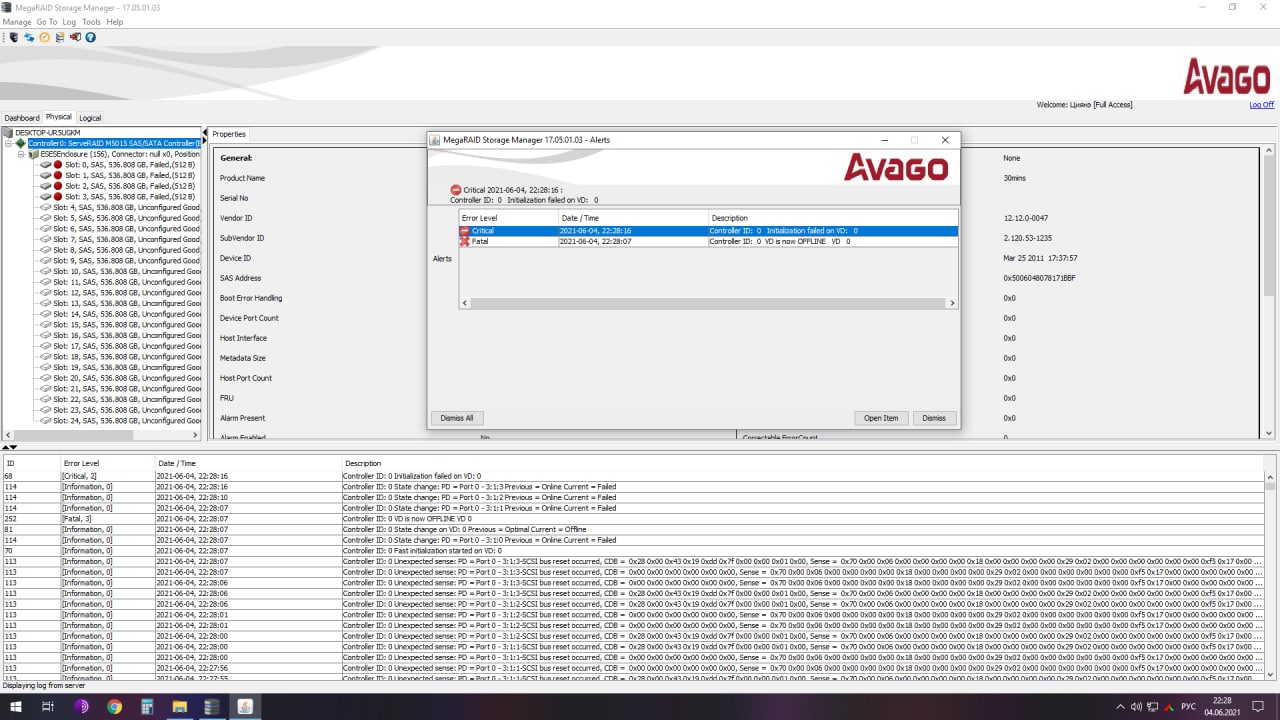Collapse the ESESEnclosure tree node
1280x720 pixels.
[x=22, y=154]
